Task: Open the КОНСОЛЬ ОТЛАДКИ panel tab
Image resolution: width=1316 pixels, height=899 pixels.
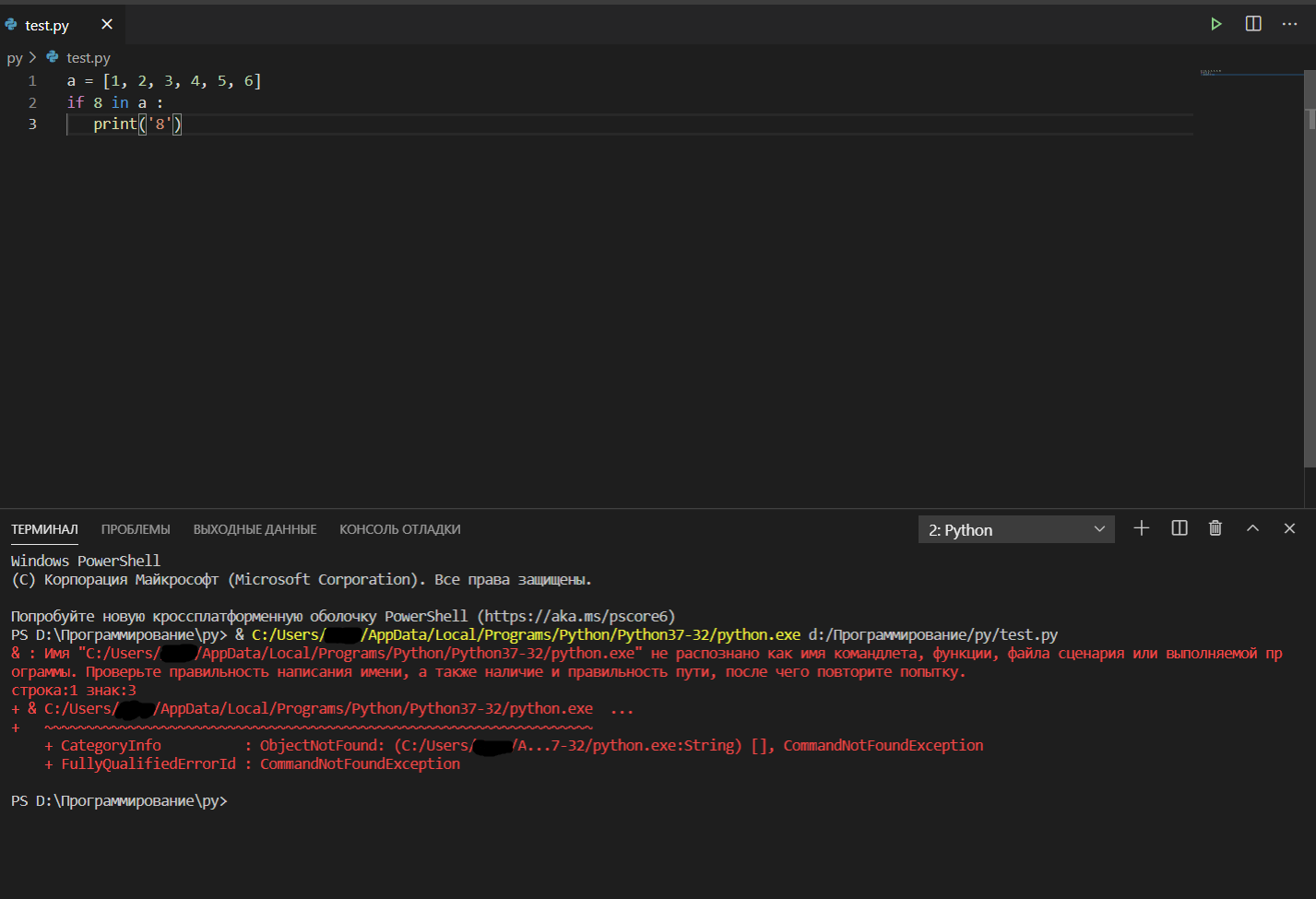Action: 399,529
